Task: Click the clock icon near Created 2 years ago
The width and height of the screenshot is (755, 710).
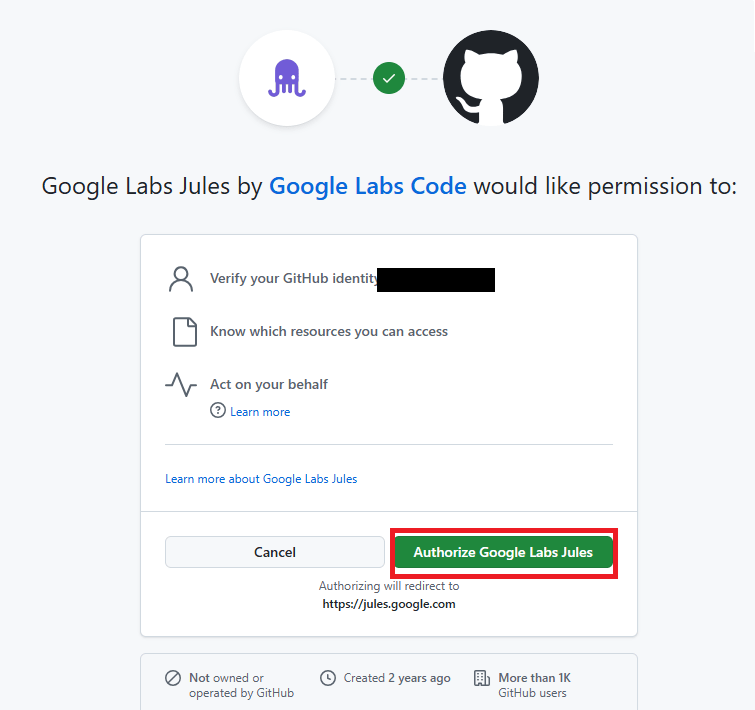Action: pyautogui.click(x=328, y=678)
